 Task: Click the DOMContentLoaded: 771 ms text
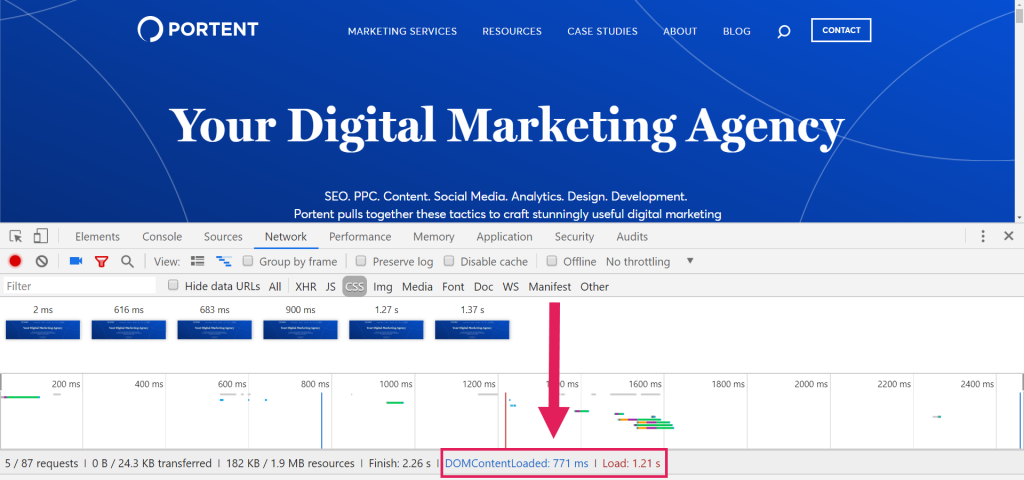(x=517, y=464)
